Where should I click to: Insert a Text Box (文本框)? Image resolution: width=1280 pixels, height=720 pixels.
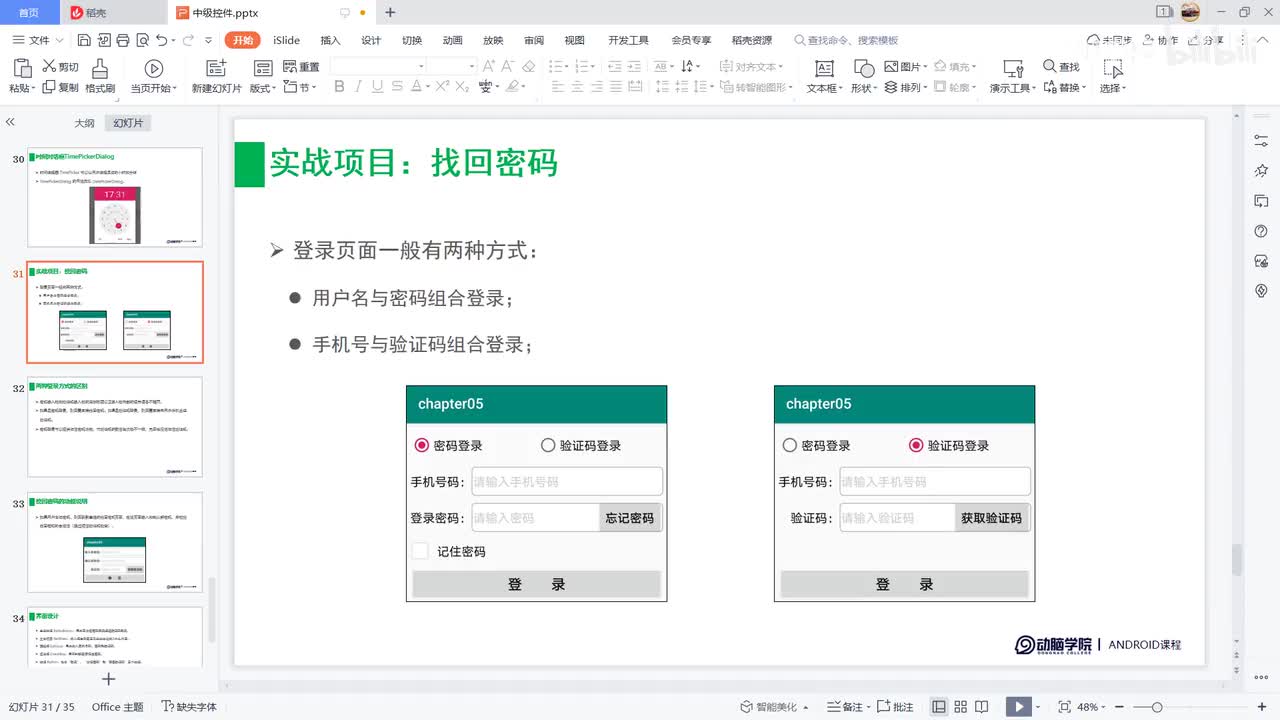click(824, 76)
